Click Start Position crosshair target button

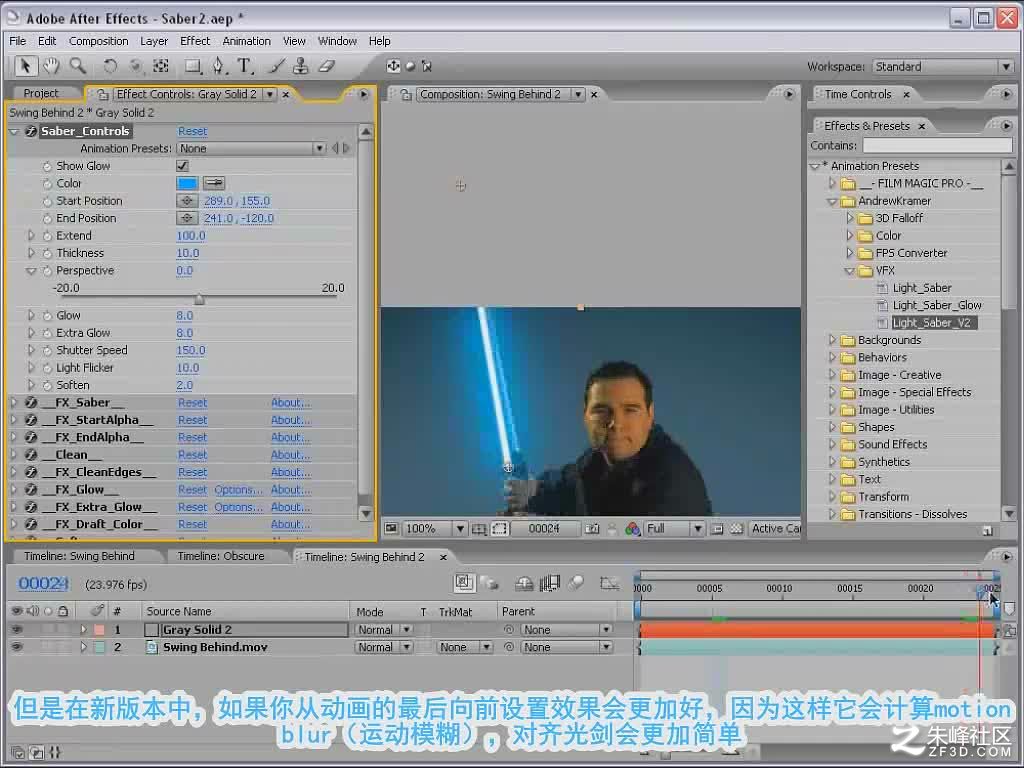pos(187,201)
